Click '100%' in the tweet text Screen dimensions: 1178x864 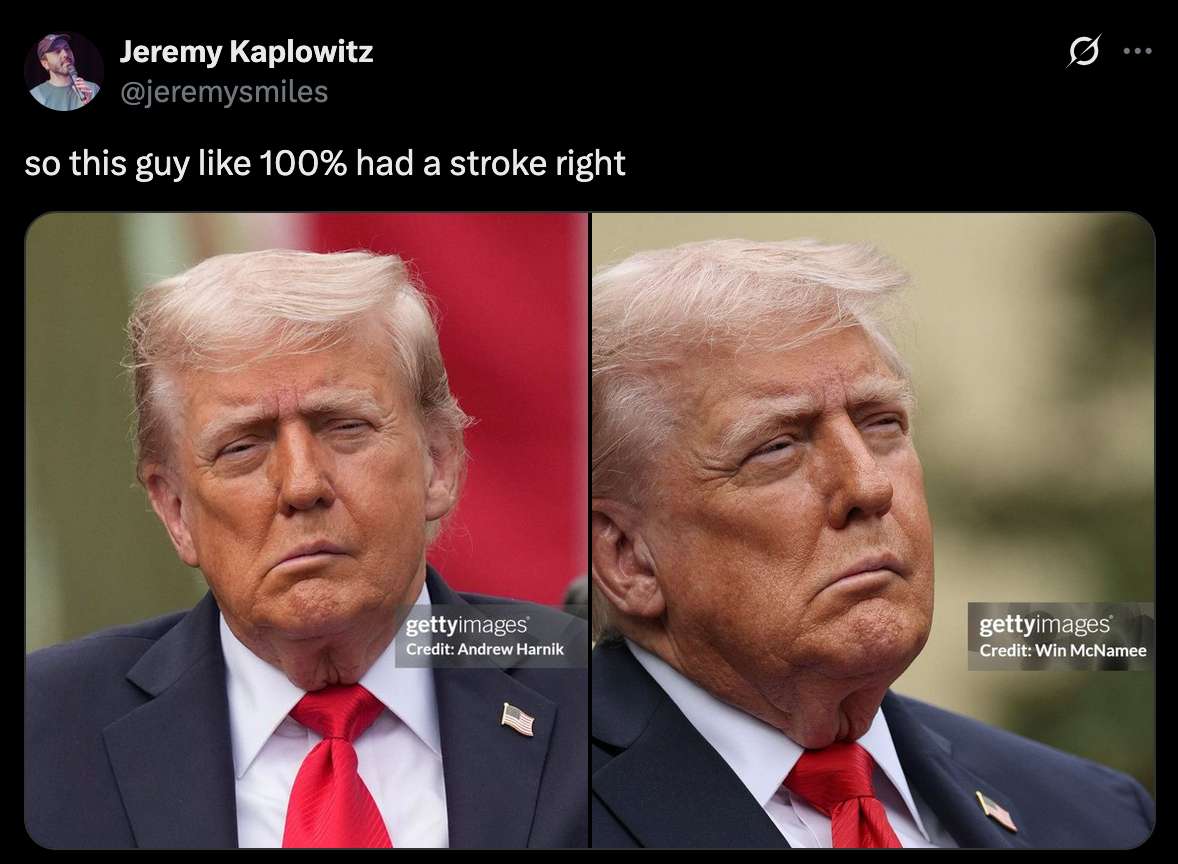click(x=303, y=163)
